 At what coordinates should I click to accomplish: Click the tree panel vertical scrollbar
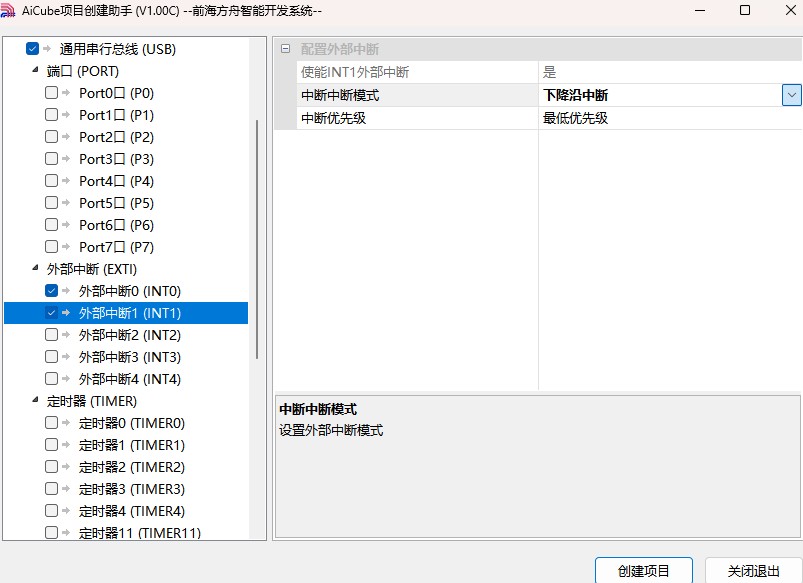[257, 239]
